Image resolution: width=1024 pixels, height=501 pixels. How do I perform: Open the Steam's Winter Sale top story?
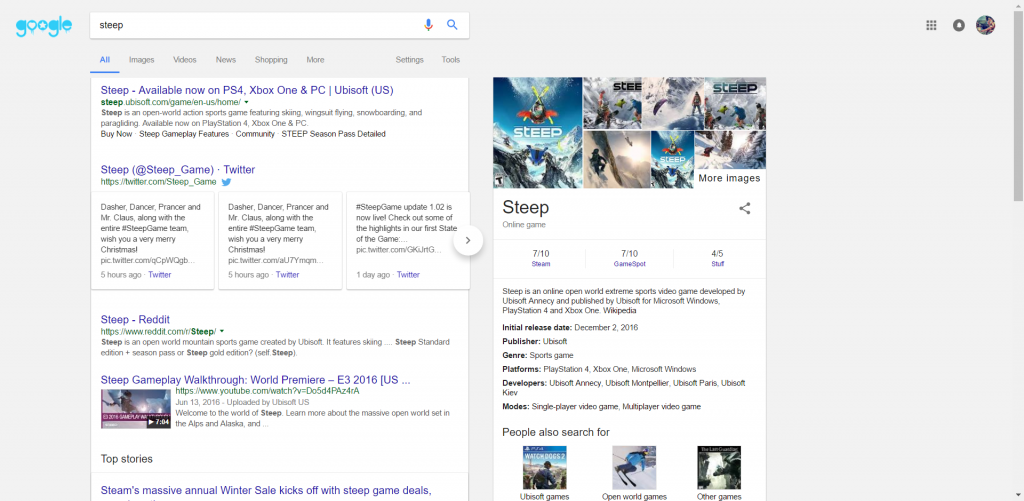point(266,491)
